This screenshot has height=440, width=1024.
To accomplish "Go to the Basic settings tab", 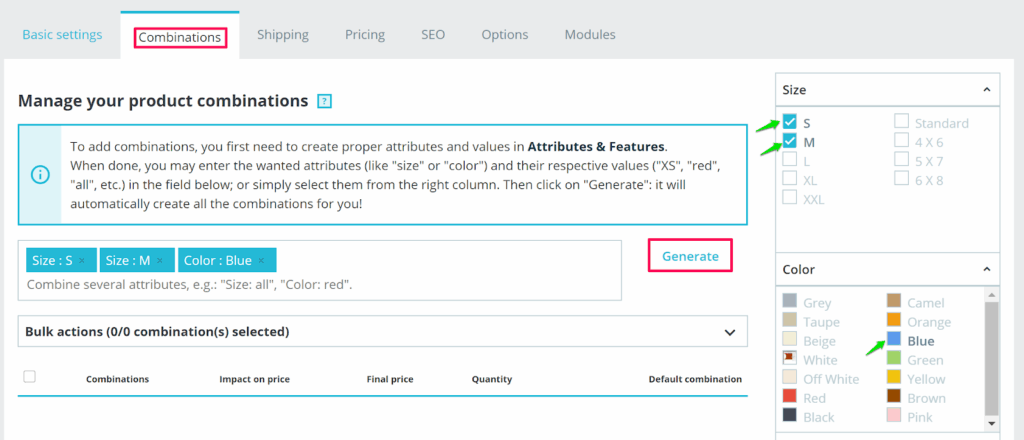I will point(62,35).
